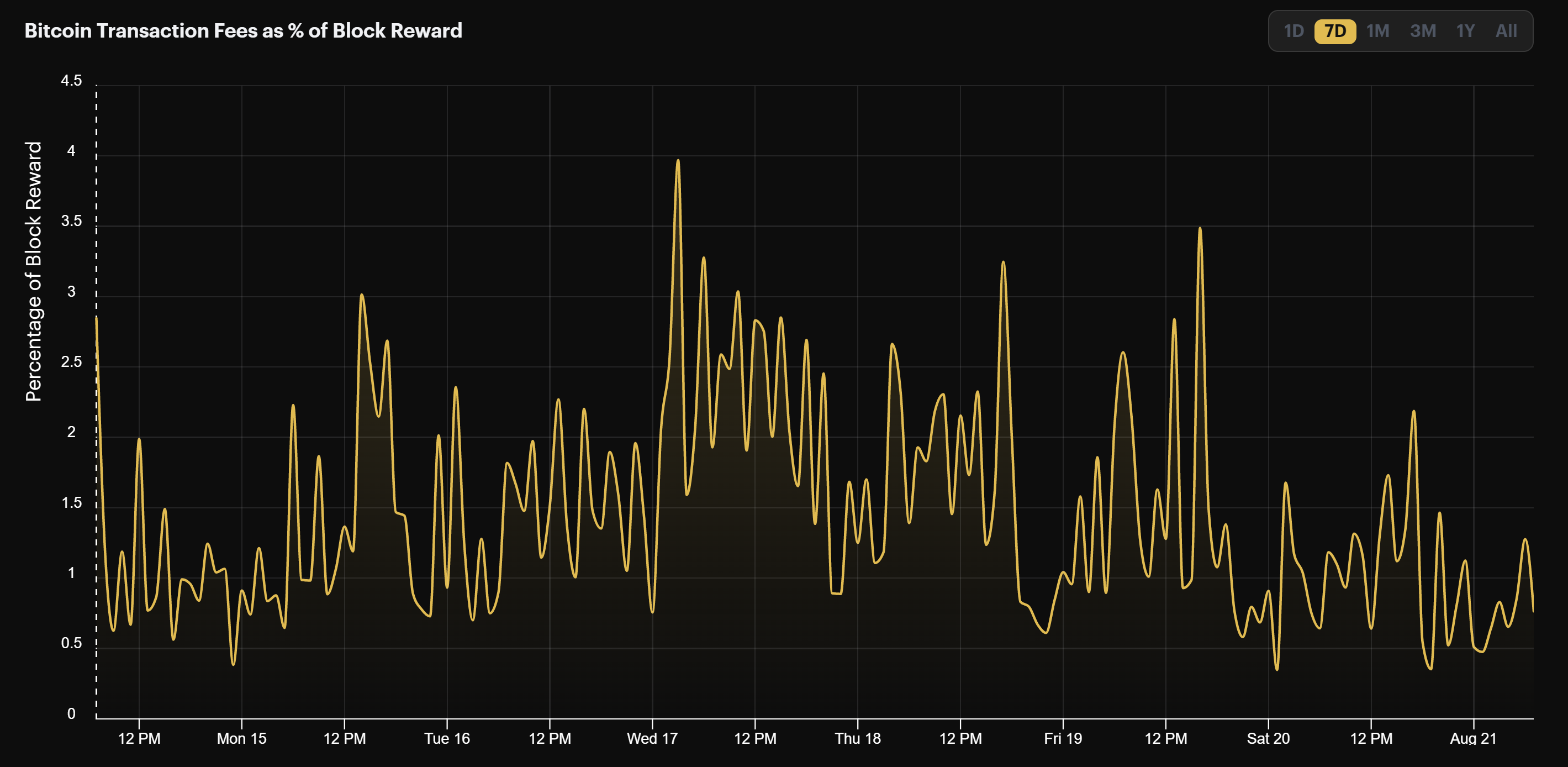The image size is (1568, 767).
Task: Click the chart title text
Action: (244, 30)
